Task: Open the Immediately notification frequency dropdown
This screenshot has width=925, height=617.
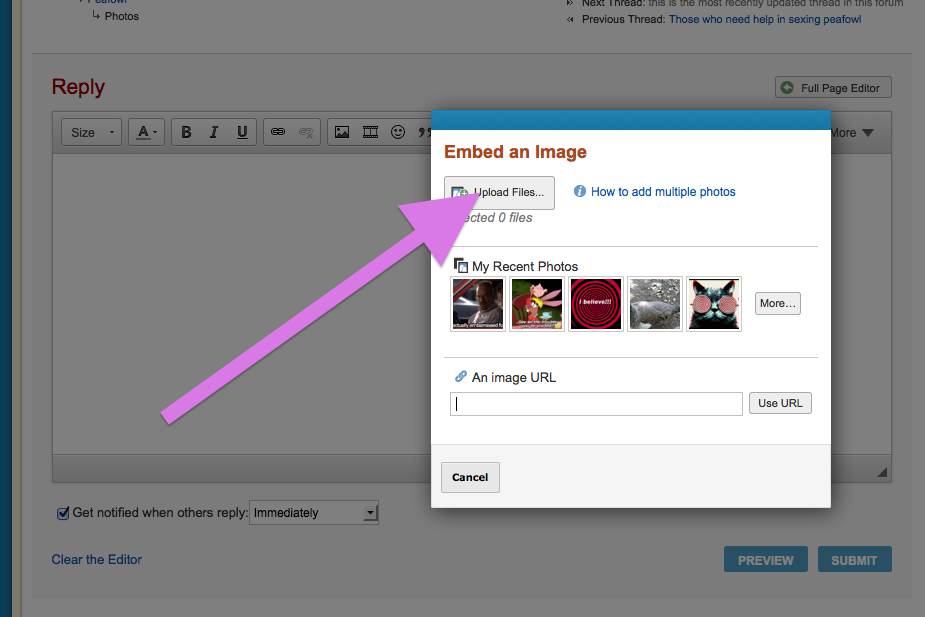Action: click(314, 513)
